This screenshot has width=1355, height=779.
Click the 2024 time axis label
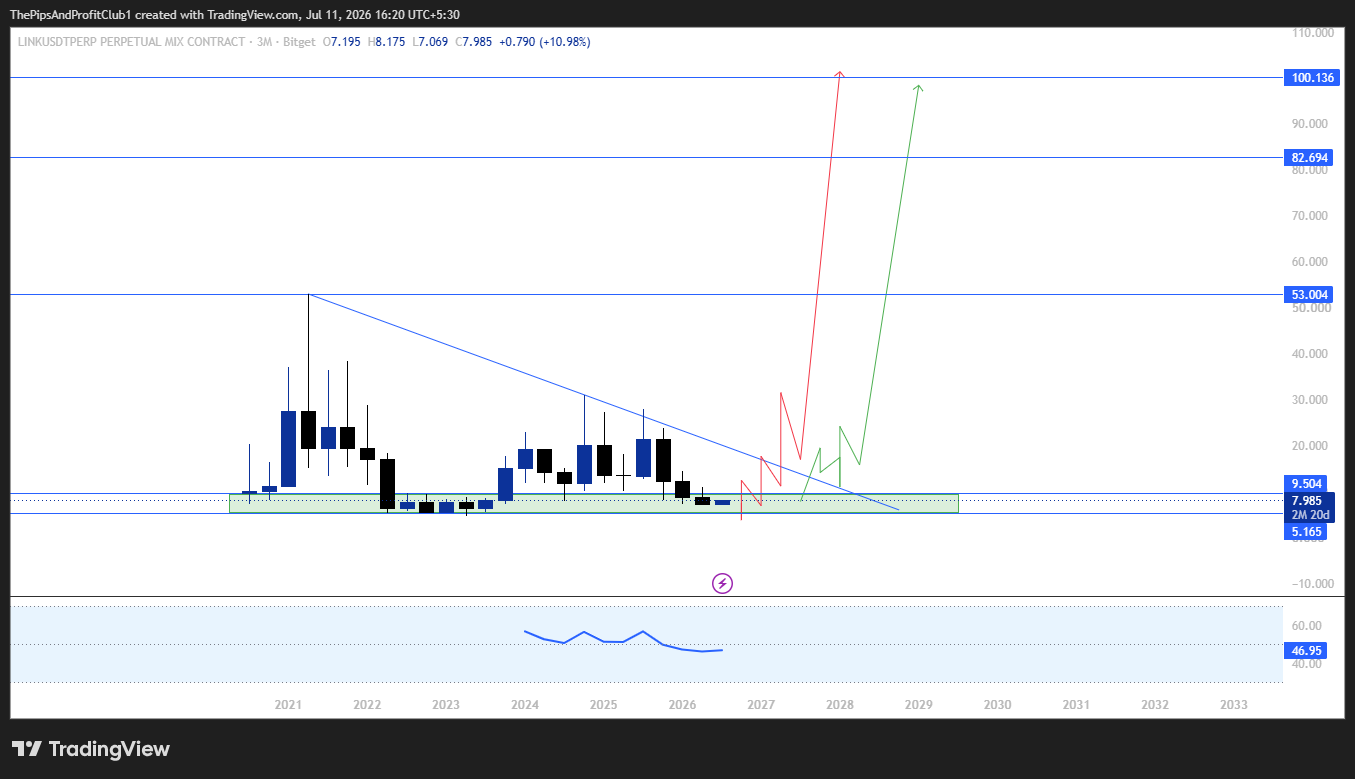pos(524,705)
